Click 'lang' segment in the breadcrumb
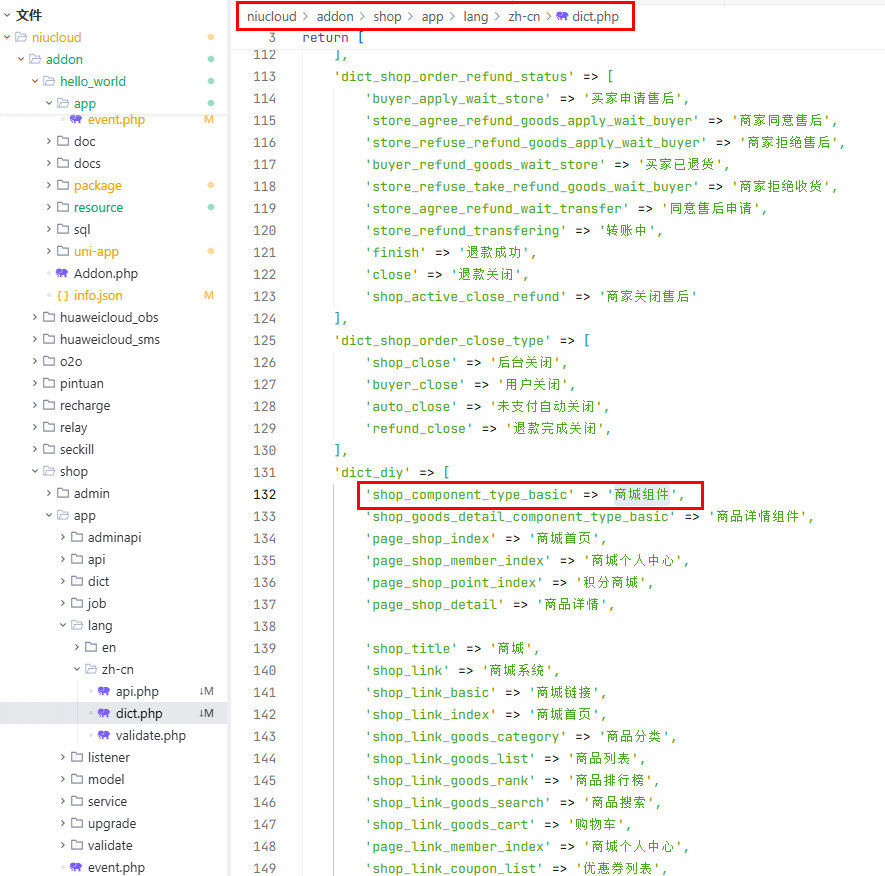The image size is (885, 876). point(475,17)
